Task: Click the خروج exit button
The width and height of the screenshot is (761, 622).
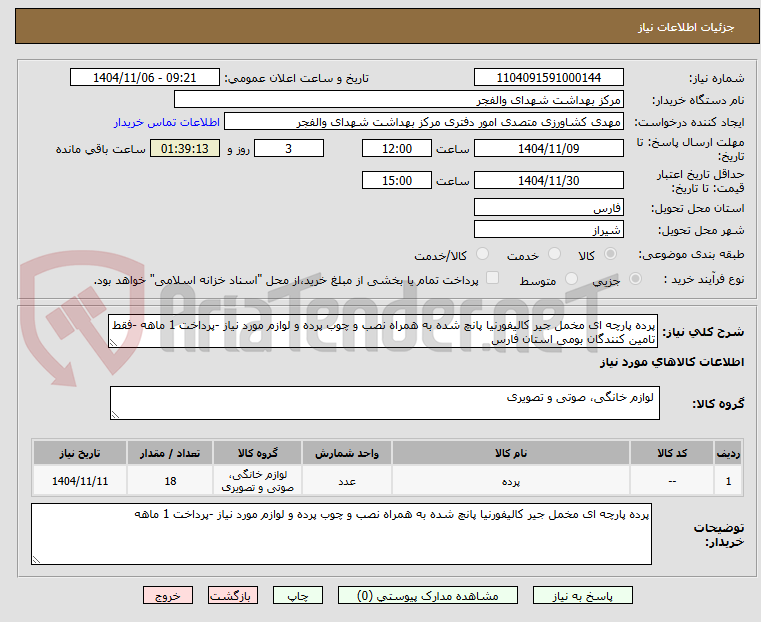Action: coord(168,595)
